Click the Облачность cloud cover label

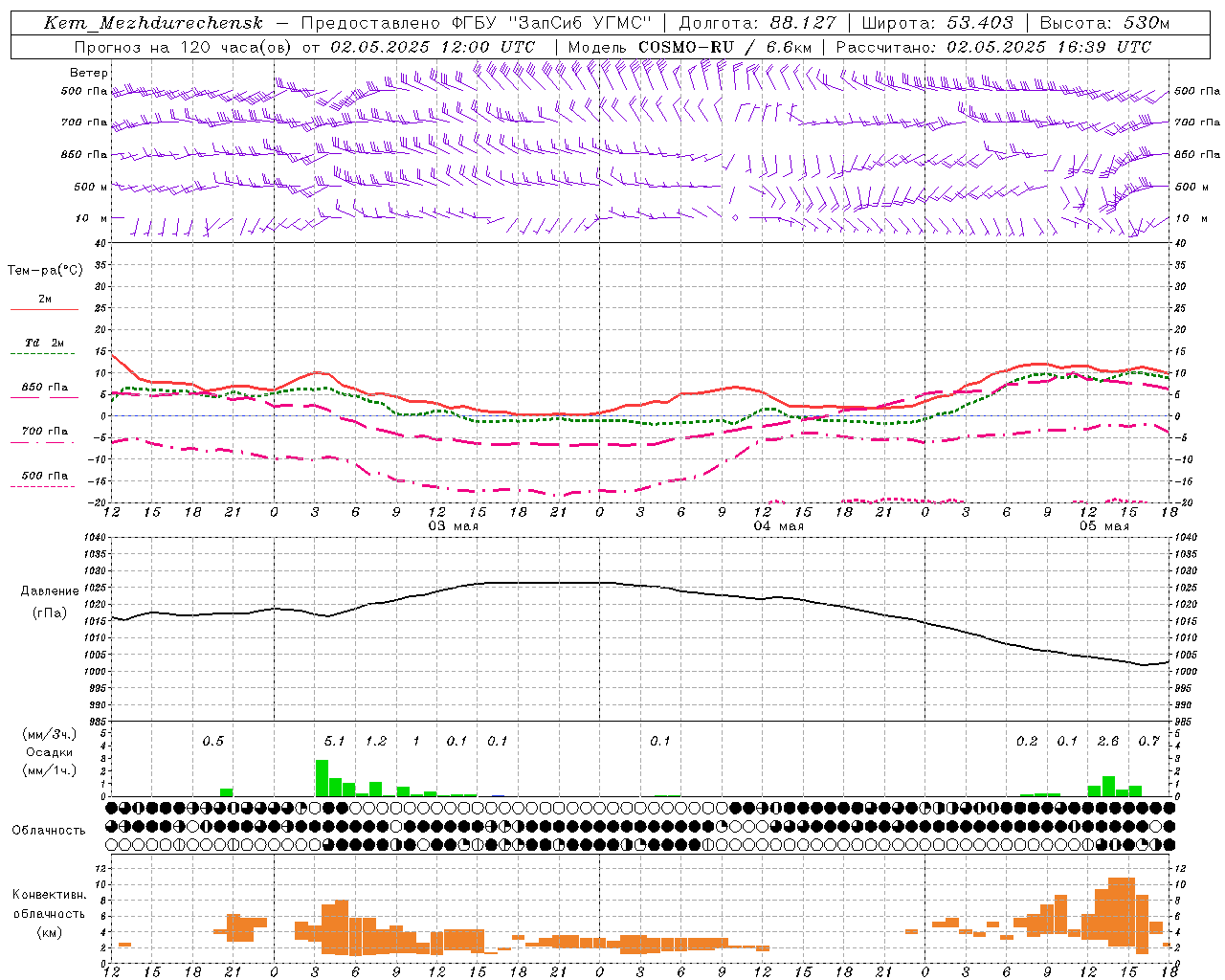(x=49, y=831)
